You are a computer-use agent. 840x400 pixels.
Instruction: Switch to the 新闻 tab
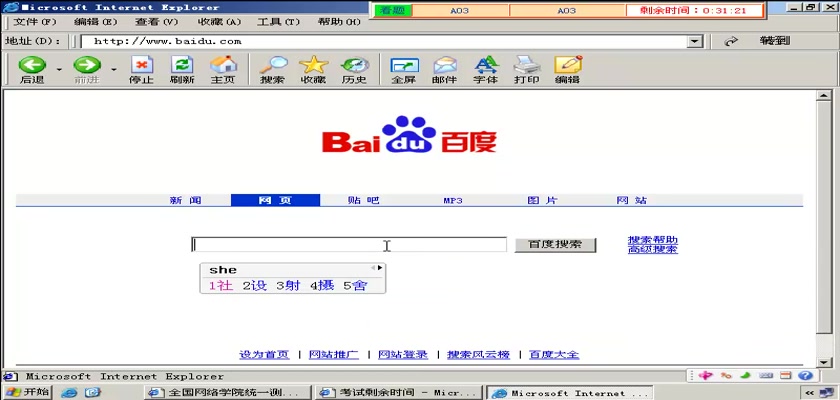tap(186, 200)
